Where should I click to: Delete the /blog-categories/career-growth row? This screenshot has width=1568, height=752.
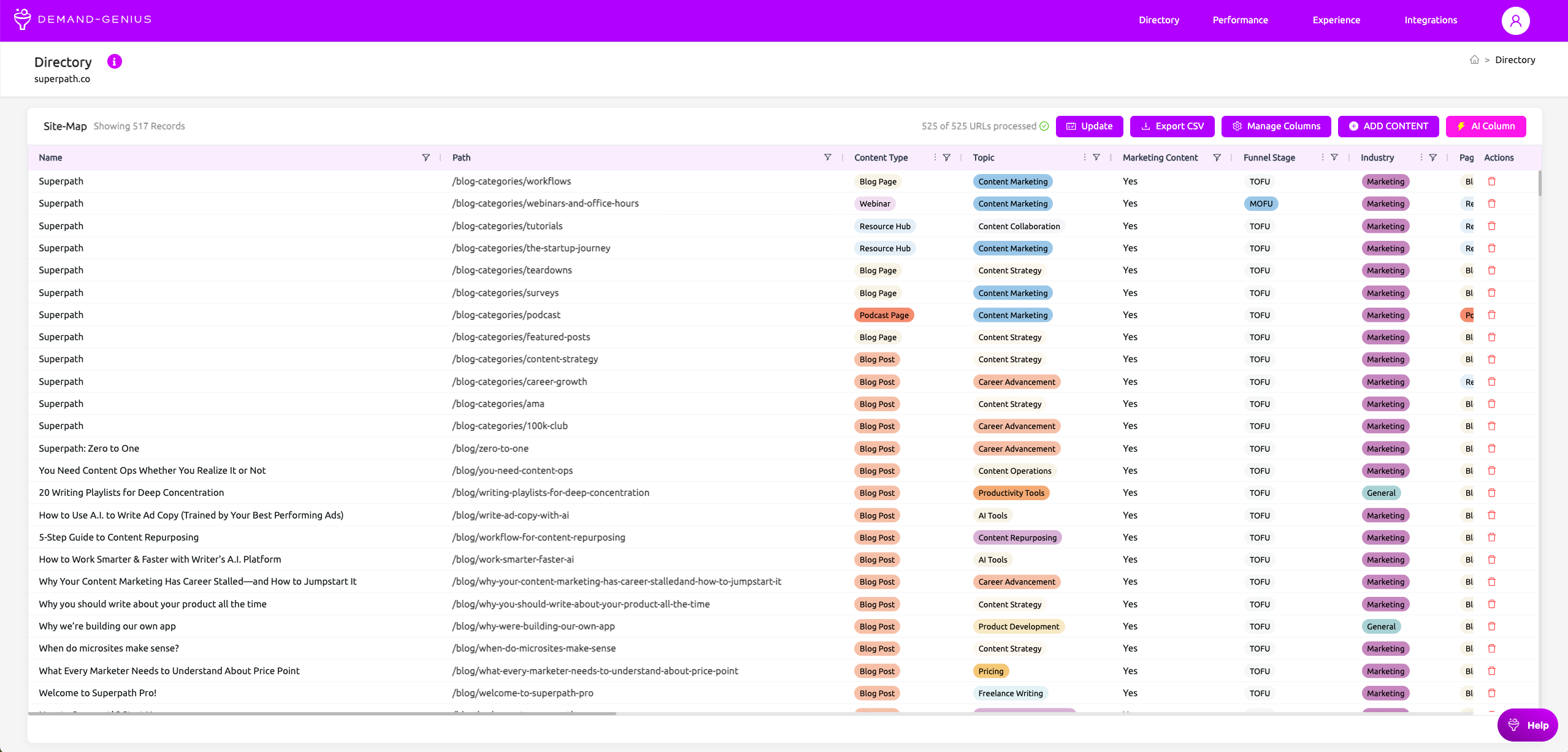pyautogui.click(x=1492, y=382)
